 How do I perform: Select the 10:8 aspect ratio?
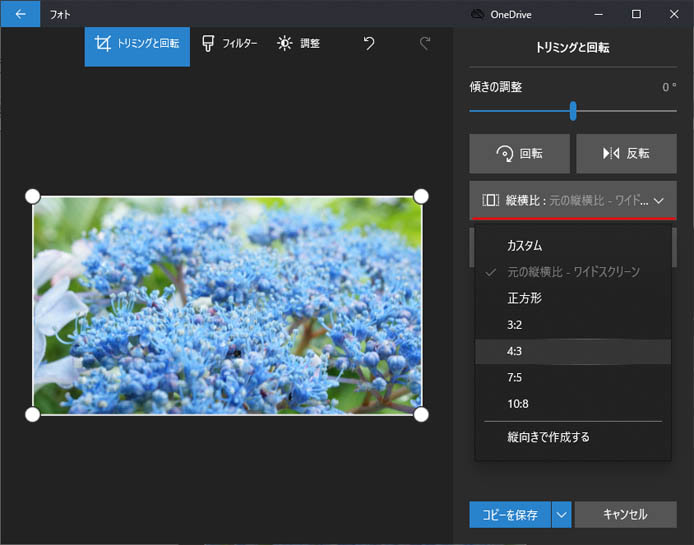point(573,404)
